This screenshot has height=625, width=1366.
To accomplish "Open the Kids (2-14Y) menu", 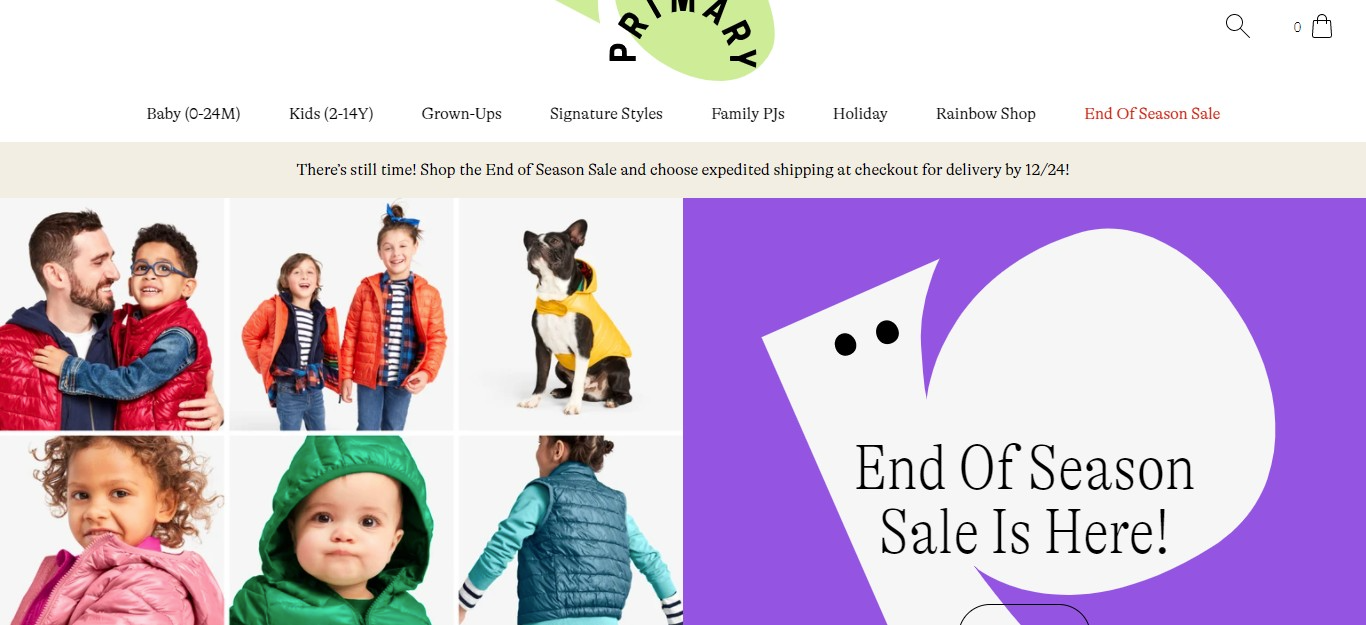I will coord(331,114).
